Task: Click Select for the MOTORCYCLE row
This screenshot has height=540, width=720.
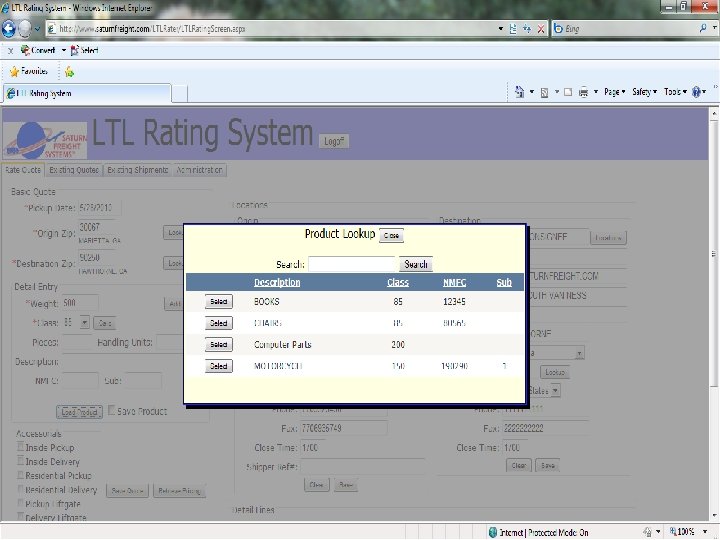Action: (x=219, y=366)
